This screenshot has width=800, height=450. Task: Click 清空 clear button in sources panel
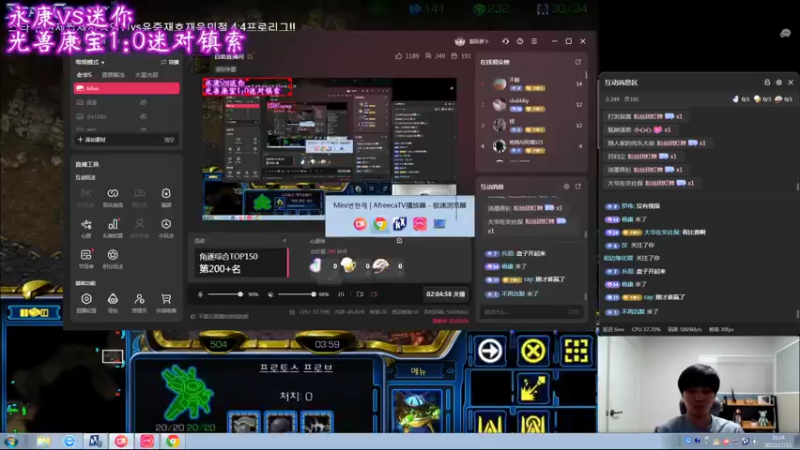pyautogui.click(x=169, y=140)
